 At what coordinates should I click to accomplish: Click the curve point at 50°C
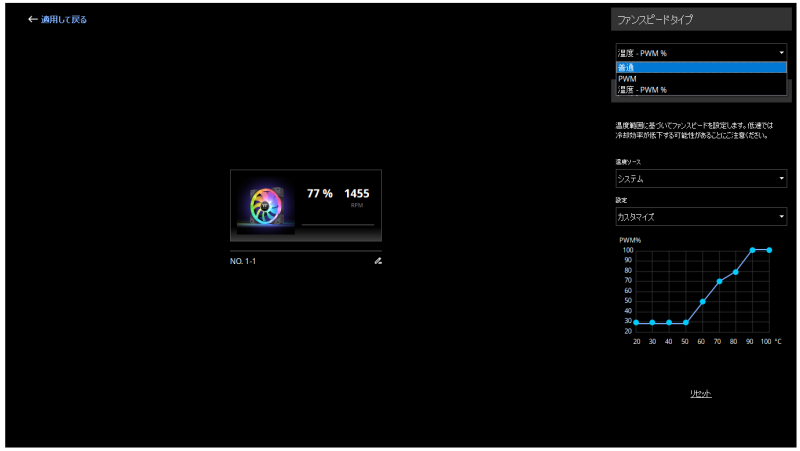coord(686,322)
